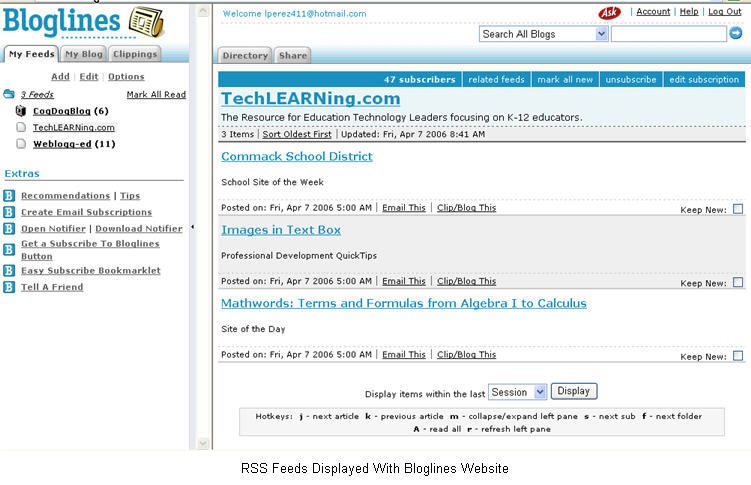The width and height of the screenshot is (751, 485).
Task: Open the TechLEARNing.com feed title link
Action: [x=310, y=98]
